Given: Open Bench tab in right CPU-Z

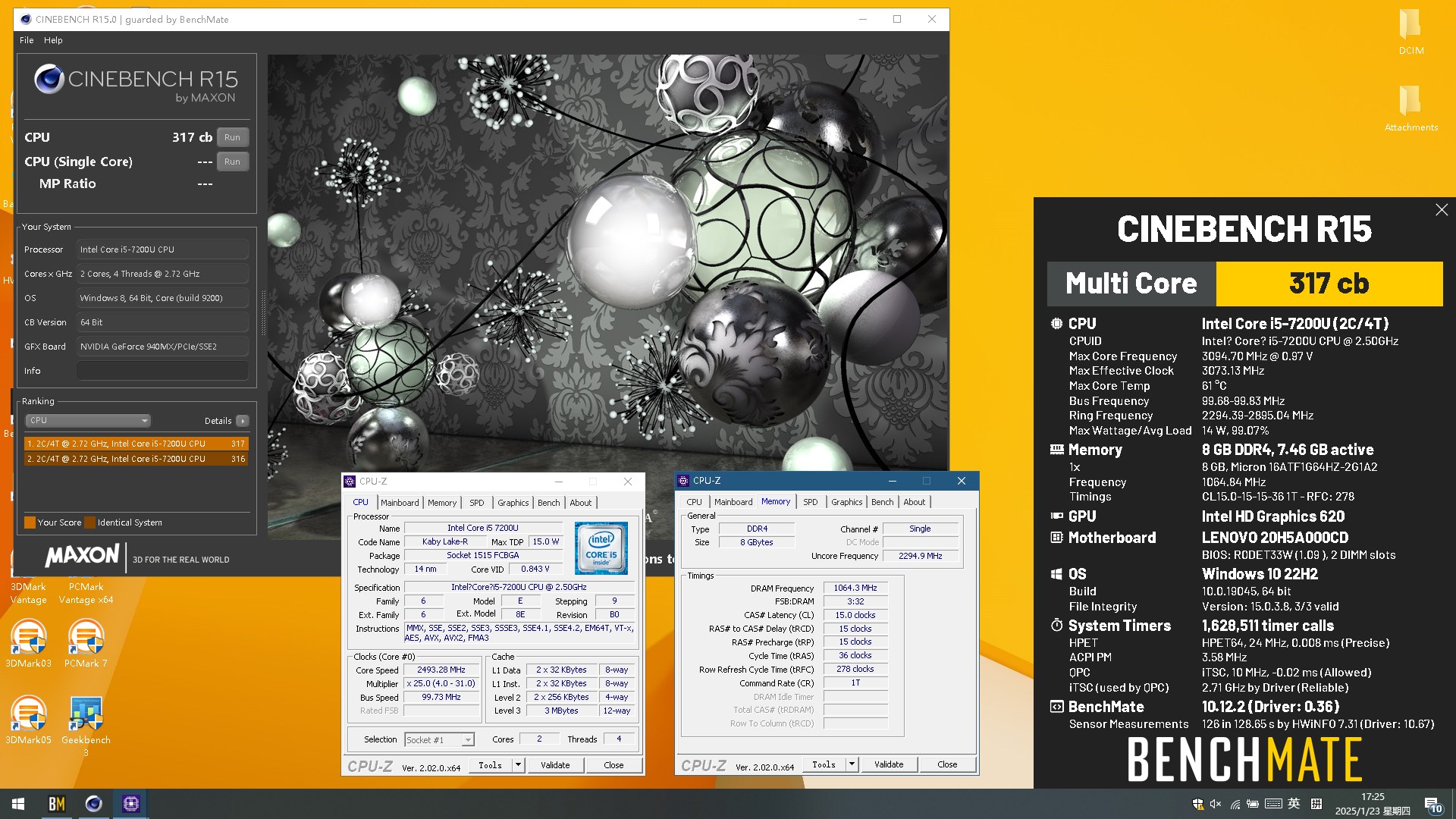Looking at the screenshot, I should [883, 502].
